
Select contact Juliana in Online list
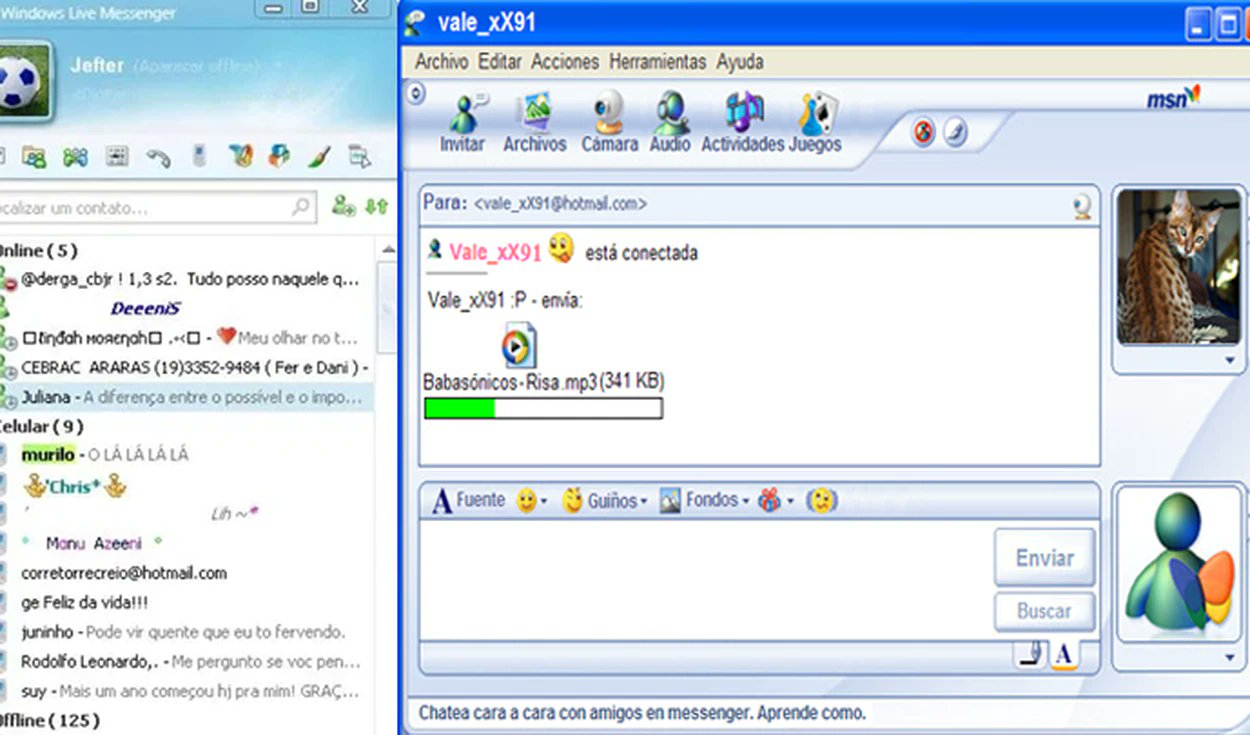click(x=187, y=397)
